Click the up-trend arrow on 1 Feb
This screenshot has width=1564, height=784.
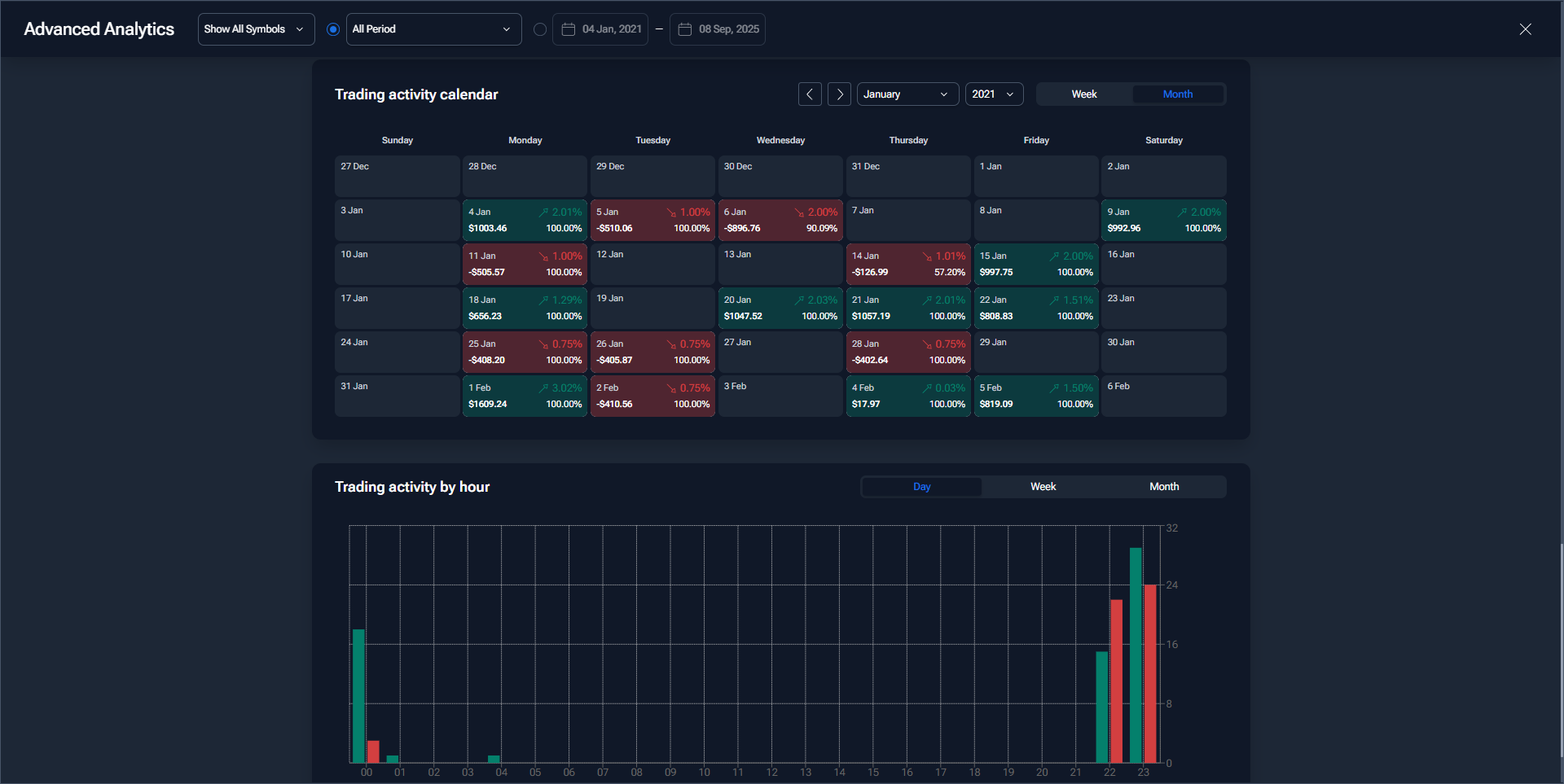[x=543, y=388]
